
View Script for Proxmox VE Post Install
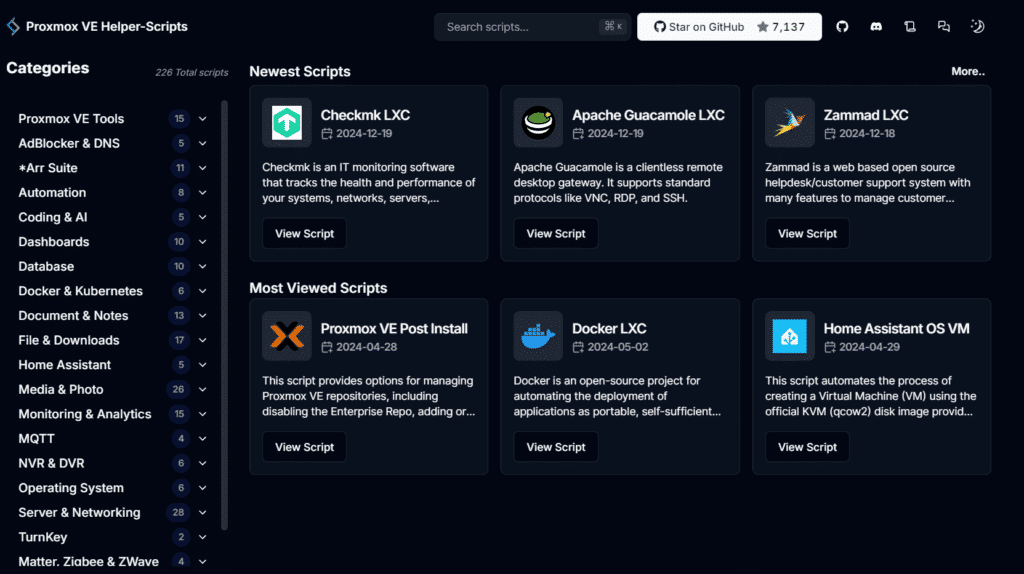[x=304, y=447]
